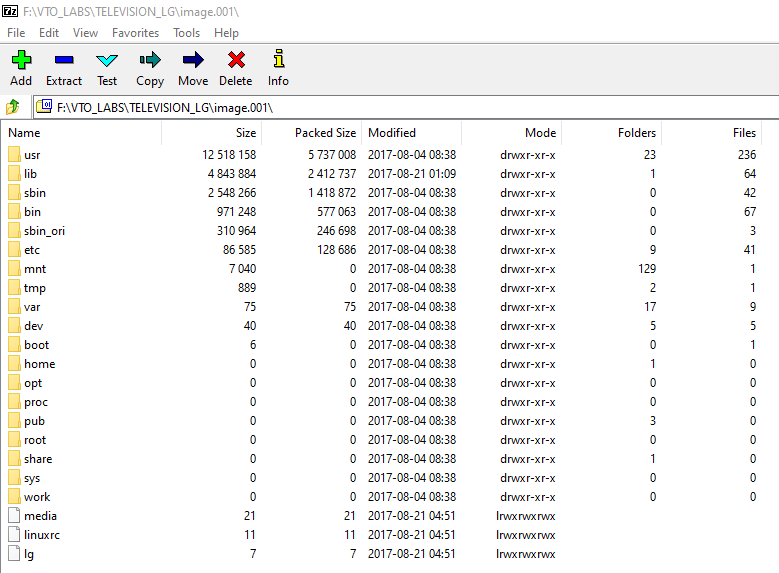The height and width of the screenshot is (573, 779).
Task: Click the Info toolbar icon
Action: 278,61
